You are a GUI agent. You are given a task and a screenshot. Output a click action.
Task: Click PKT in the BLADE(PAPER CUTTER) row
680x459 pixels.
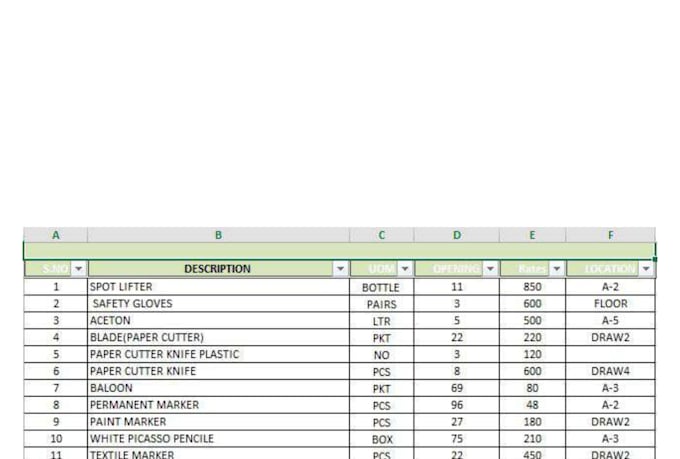(x=382, y=338)
